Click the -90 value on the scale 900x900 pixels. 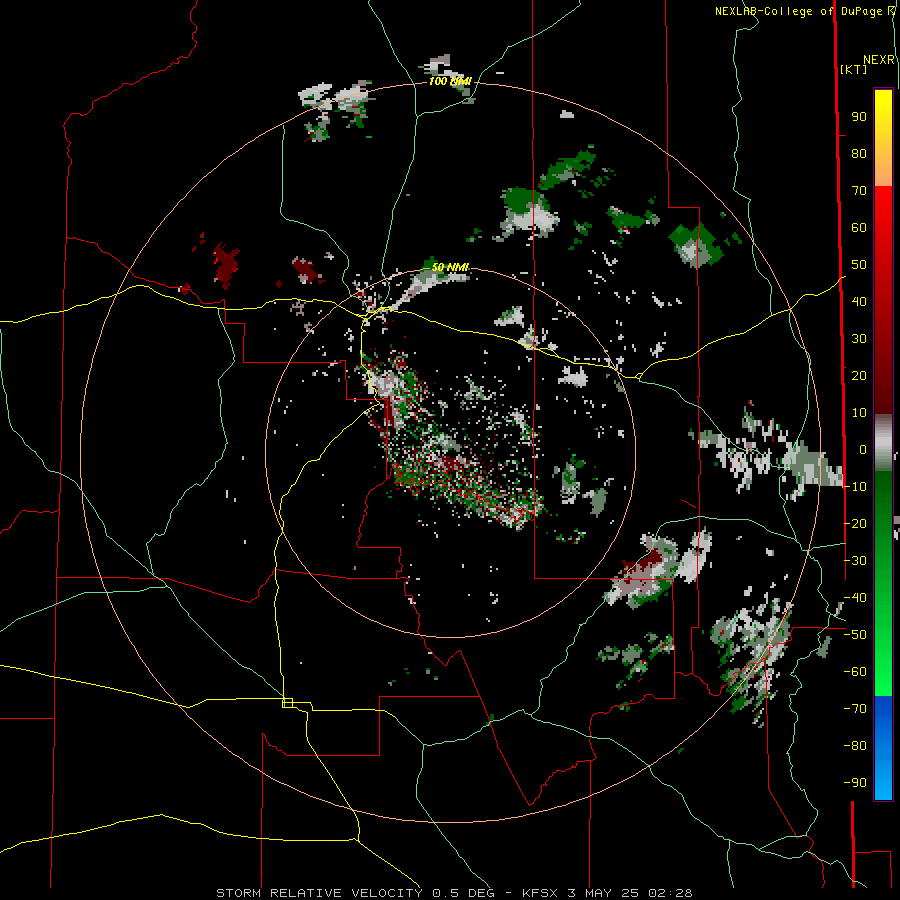click(855, 783)
